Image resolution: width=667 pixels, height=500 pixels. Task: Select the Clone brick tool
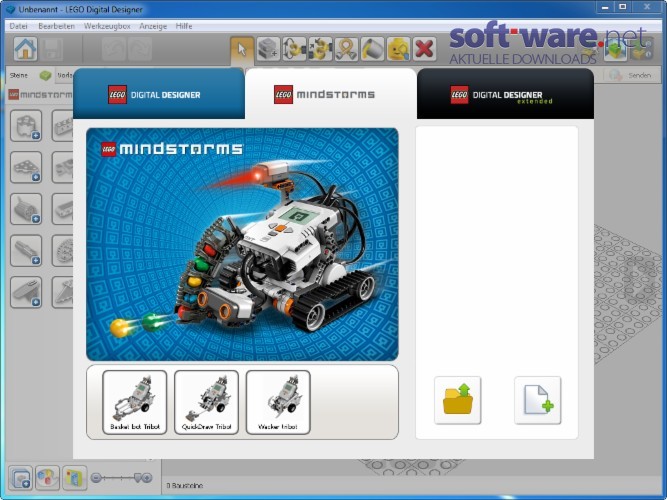[x=268, y=49]
